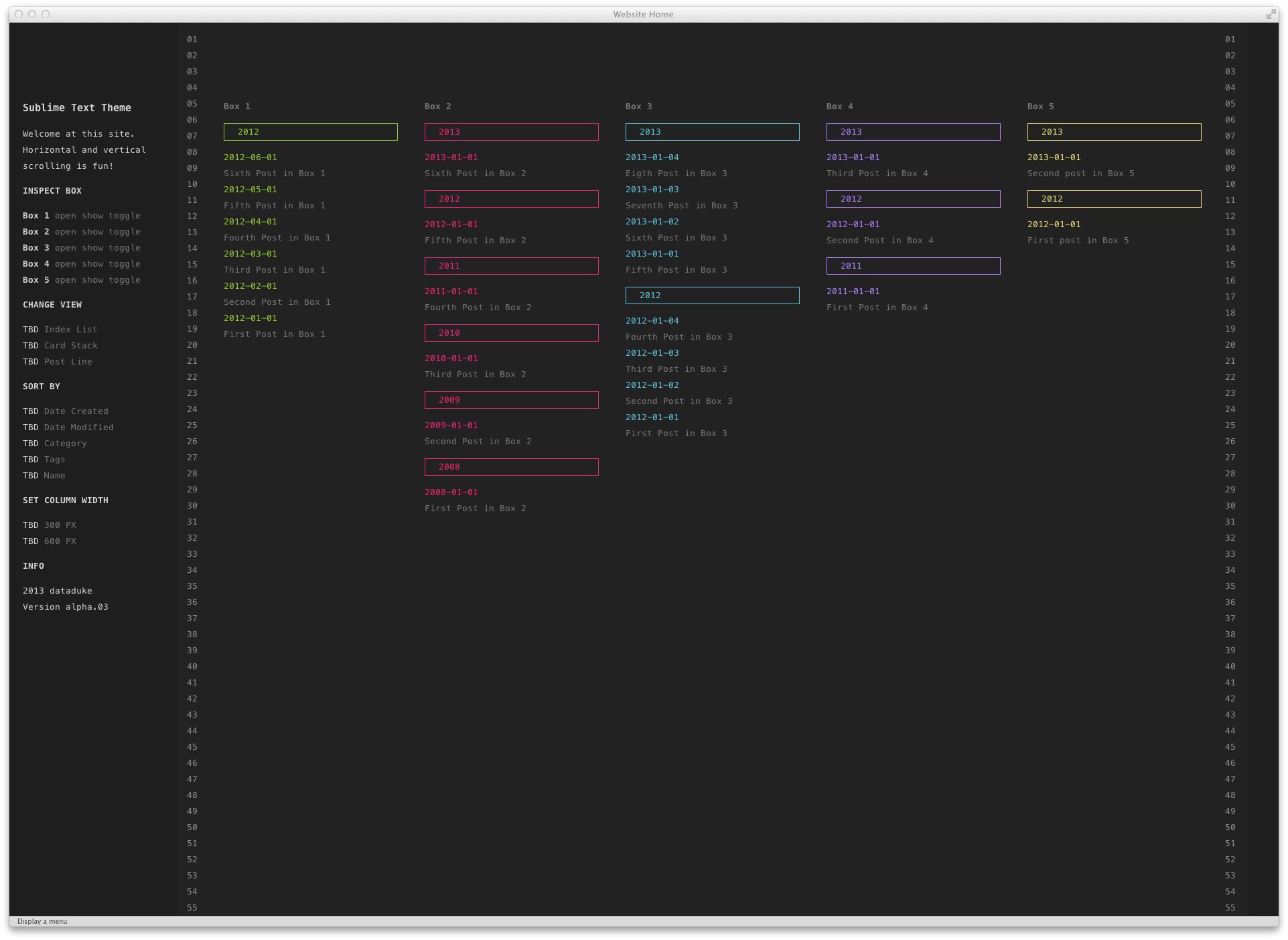Click the Box 5 year header 2013

point(1114,131)
